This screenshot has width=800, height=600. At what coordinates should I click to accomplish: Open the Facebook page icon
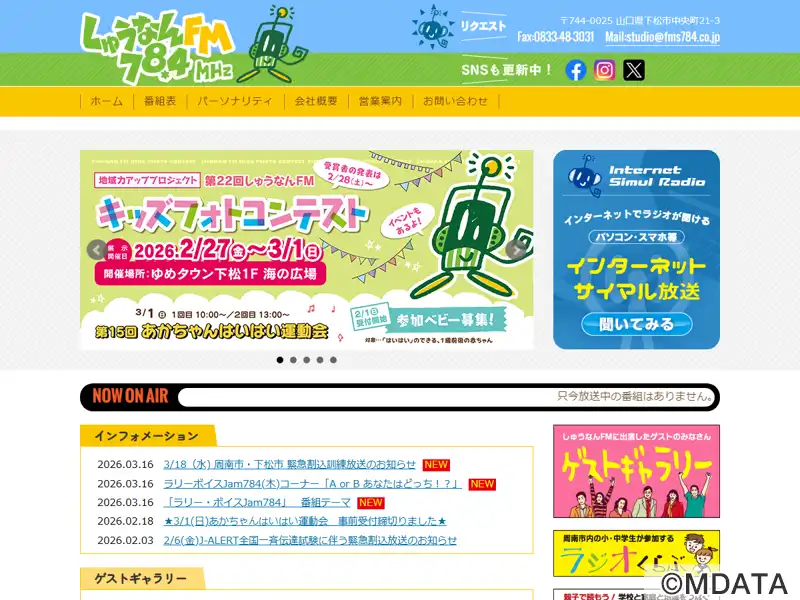click(x=576, y=70)
